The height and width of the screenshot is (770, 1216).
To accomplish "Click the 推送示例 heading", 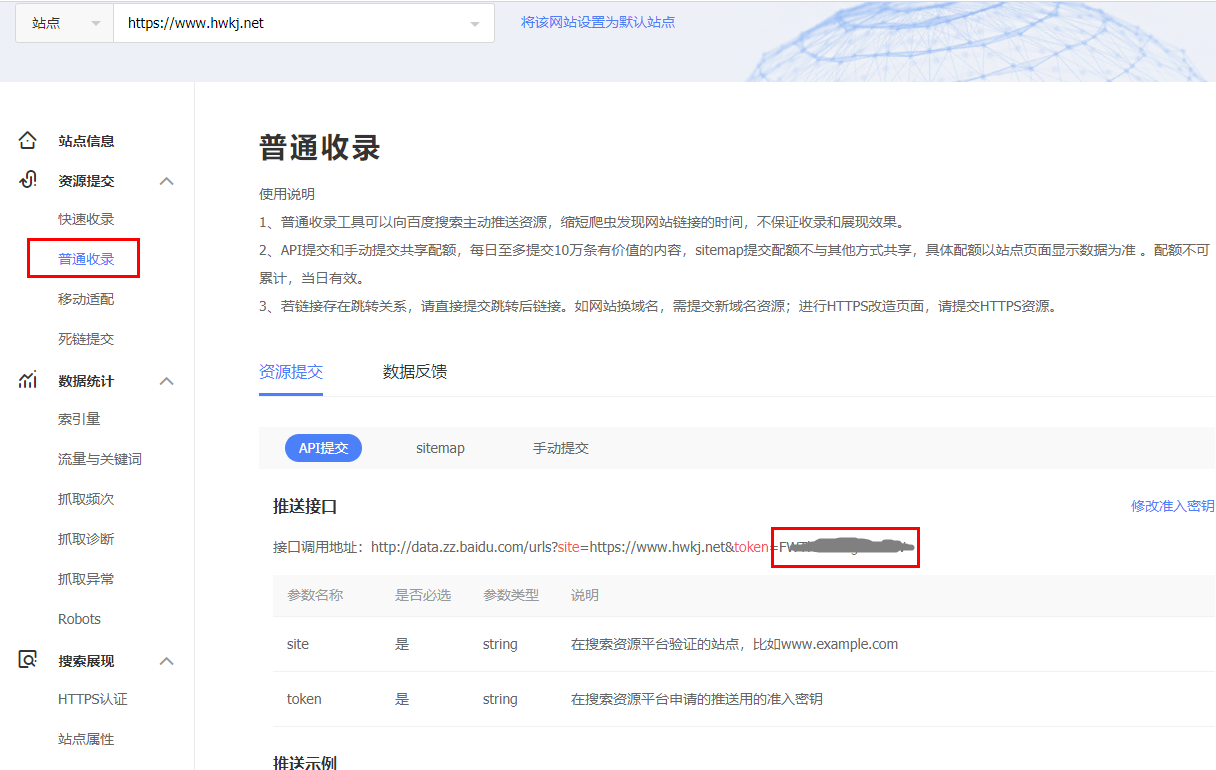I will 305,762.
